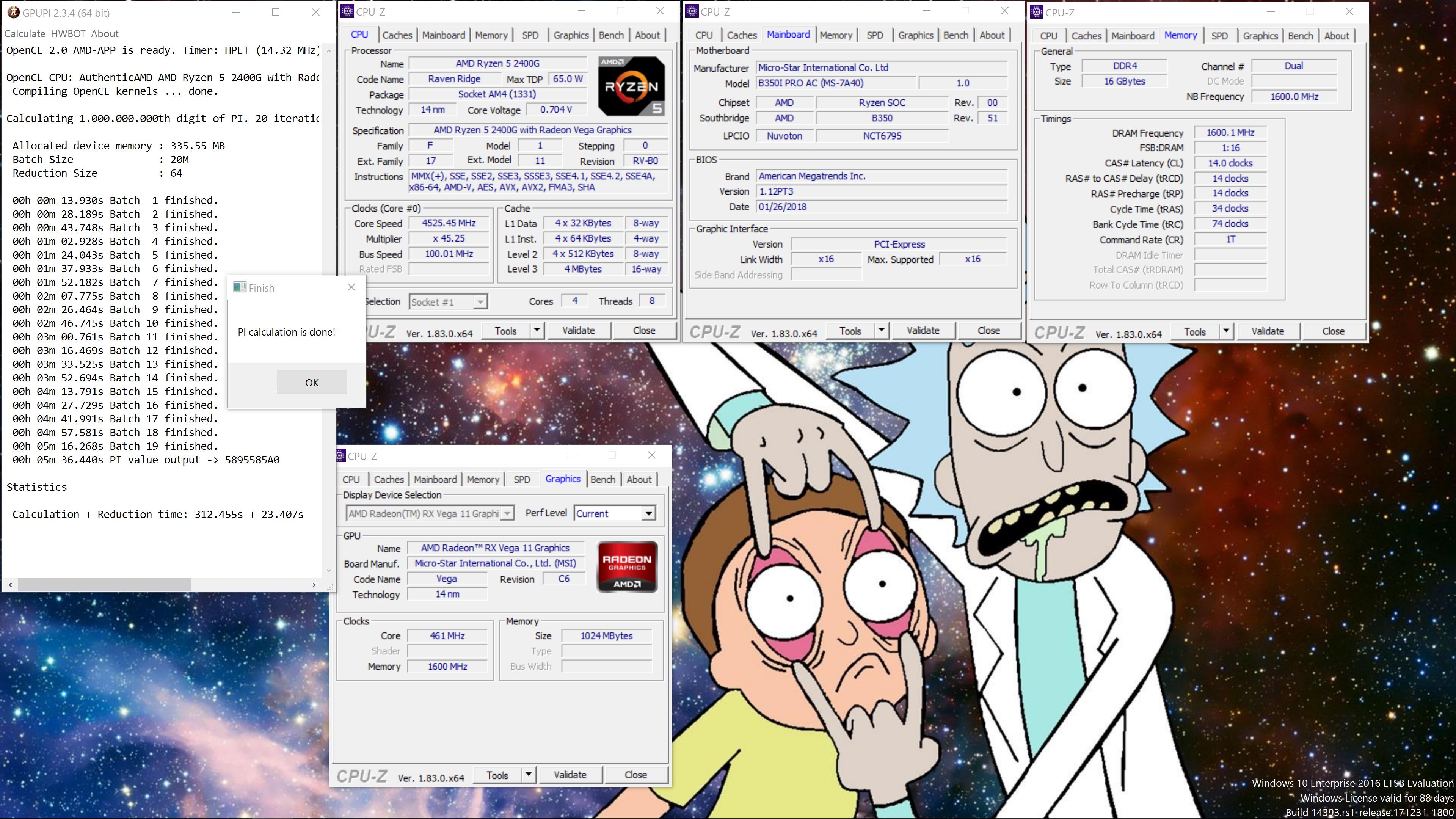This screenshot has height=819, width=1456.
Task: Click CPU-Z icon in Mainboard window title
Action: tap(692, 11)
